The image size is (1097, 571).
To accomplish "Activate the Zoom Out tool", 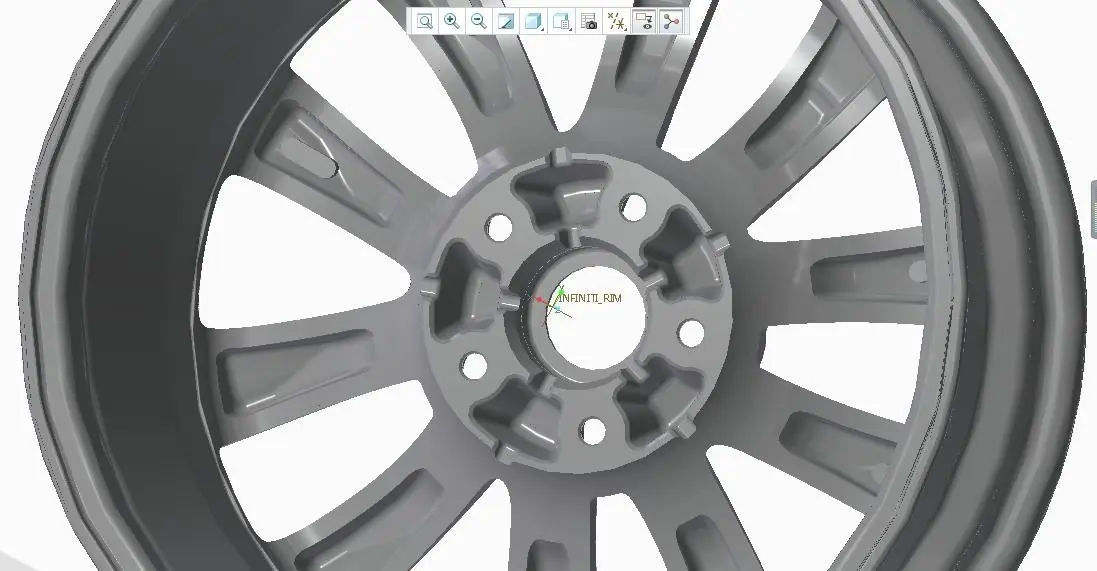I will pyautogui.click(x=479, y=21).
